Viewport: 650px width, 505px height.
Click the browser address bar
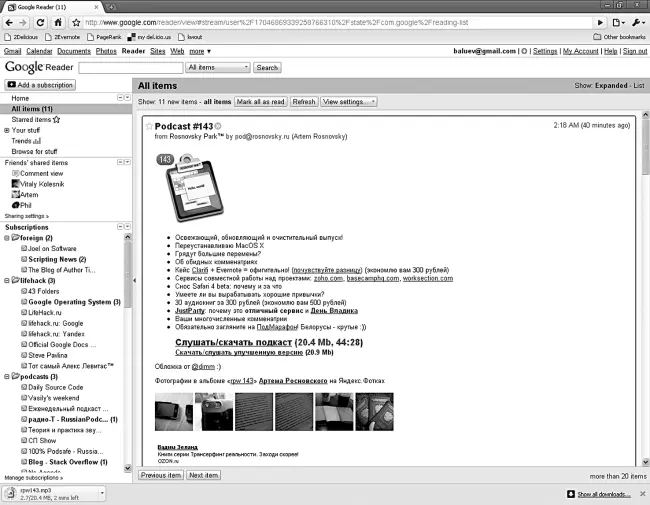(337, 22)
